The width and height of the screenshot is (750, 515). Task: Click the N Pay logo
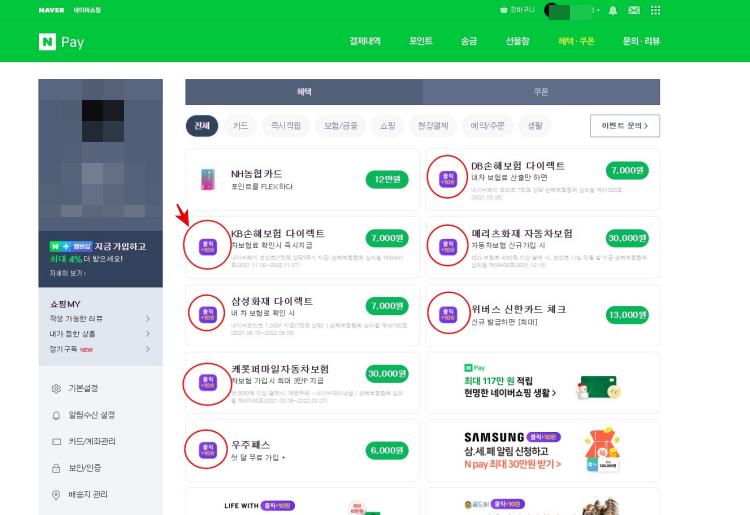point(61,42)
